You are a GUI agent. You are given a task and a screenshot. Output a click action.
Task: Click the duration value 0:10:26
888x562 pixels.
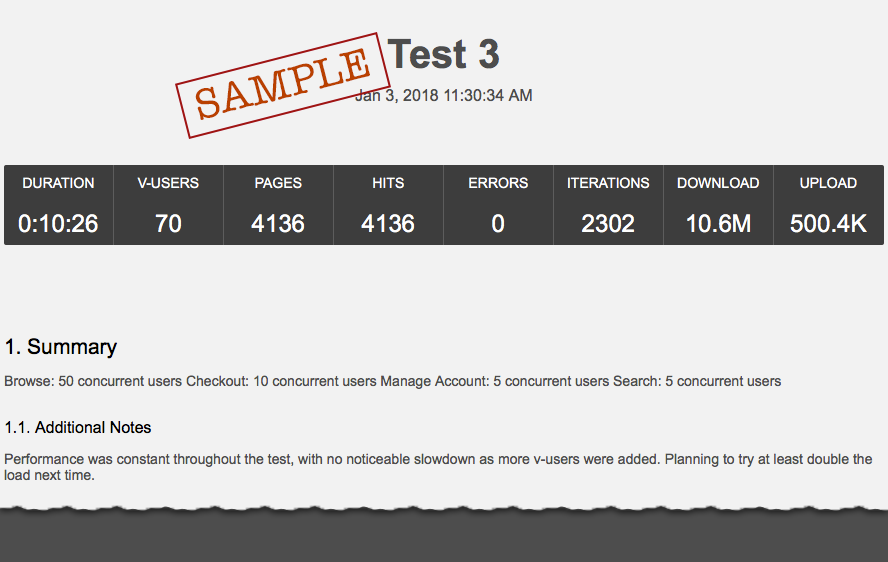[x=58, y=224]
